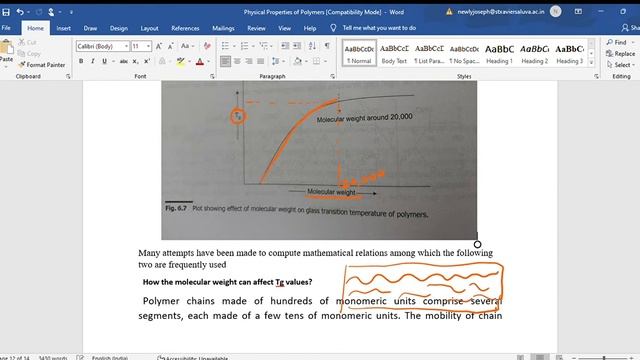The image size is (640, 360).
Task: Click the Replace command
Action: tap(620, 53)
